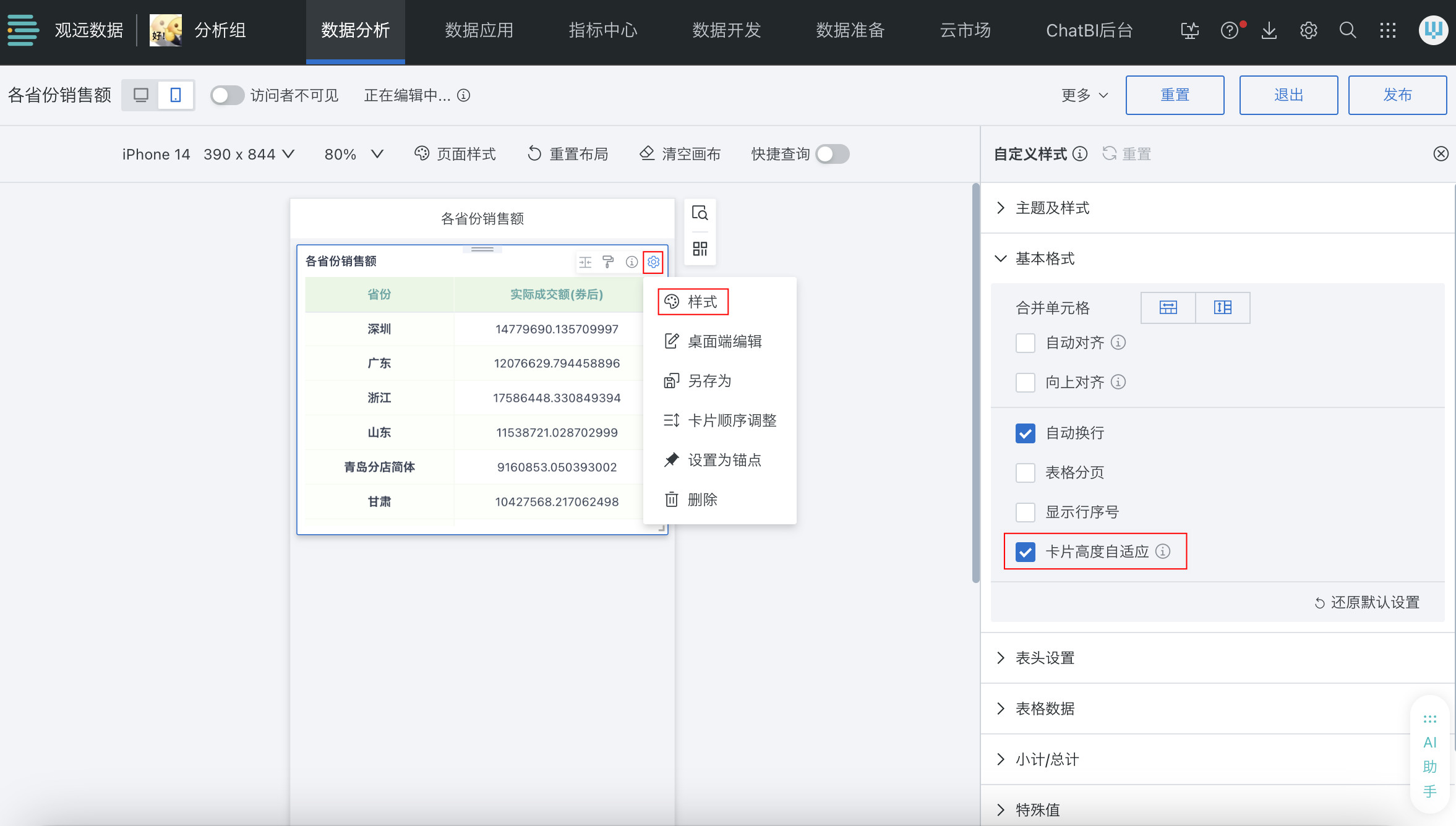The image size is (1456, 826).
Task: Select 另存为 from the context menu
Action: coord(709,381)
